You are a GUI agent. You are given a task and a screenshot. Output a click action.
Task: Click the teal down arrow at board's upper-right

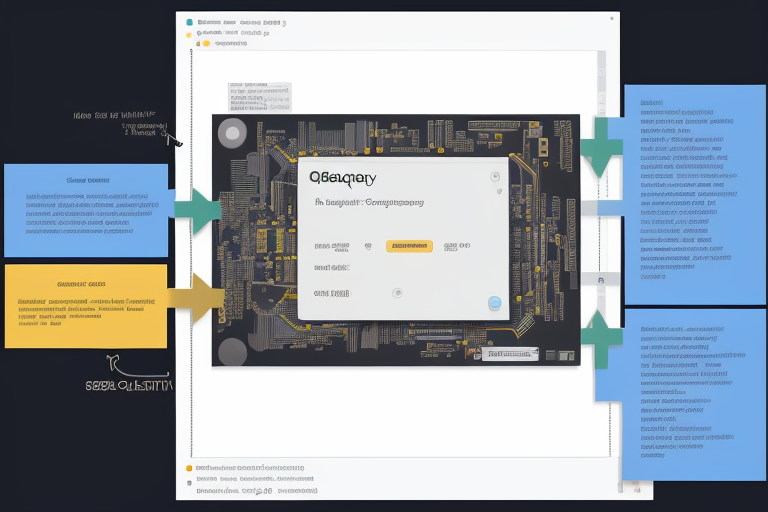601,148
